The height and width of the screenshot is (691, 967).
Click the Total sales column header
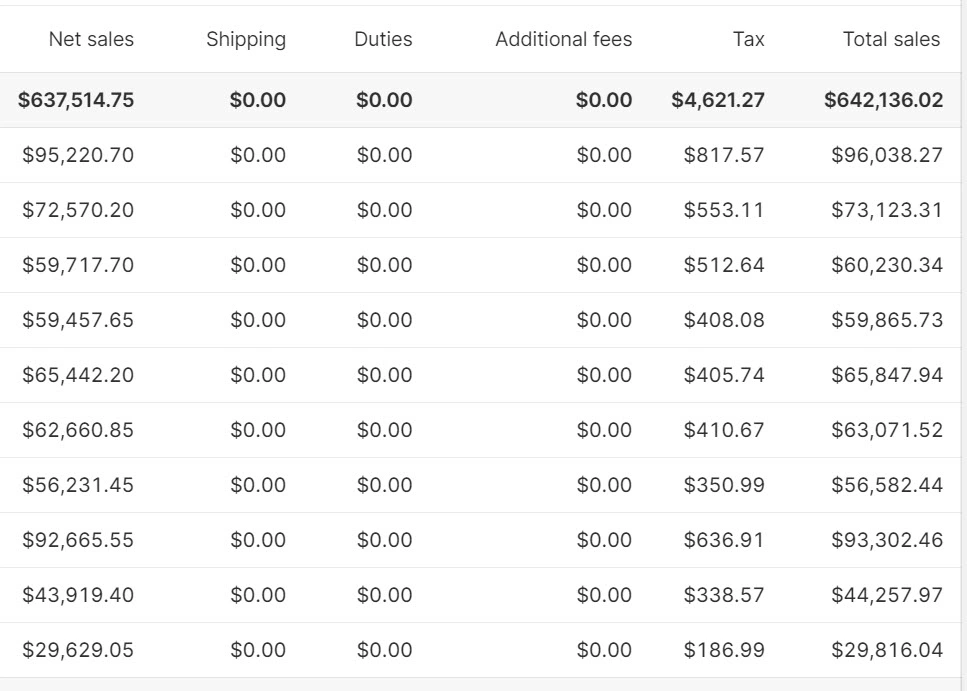892,40
